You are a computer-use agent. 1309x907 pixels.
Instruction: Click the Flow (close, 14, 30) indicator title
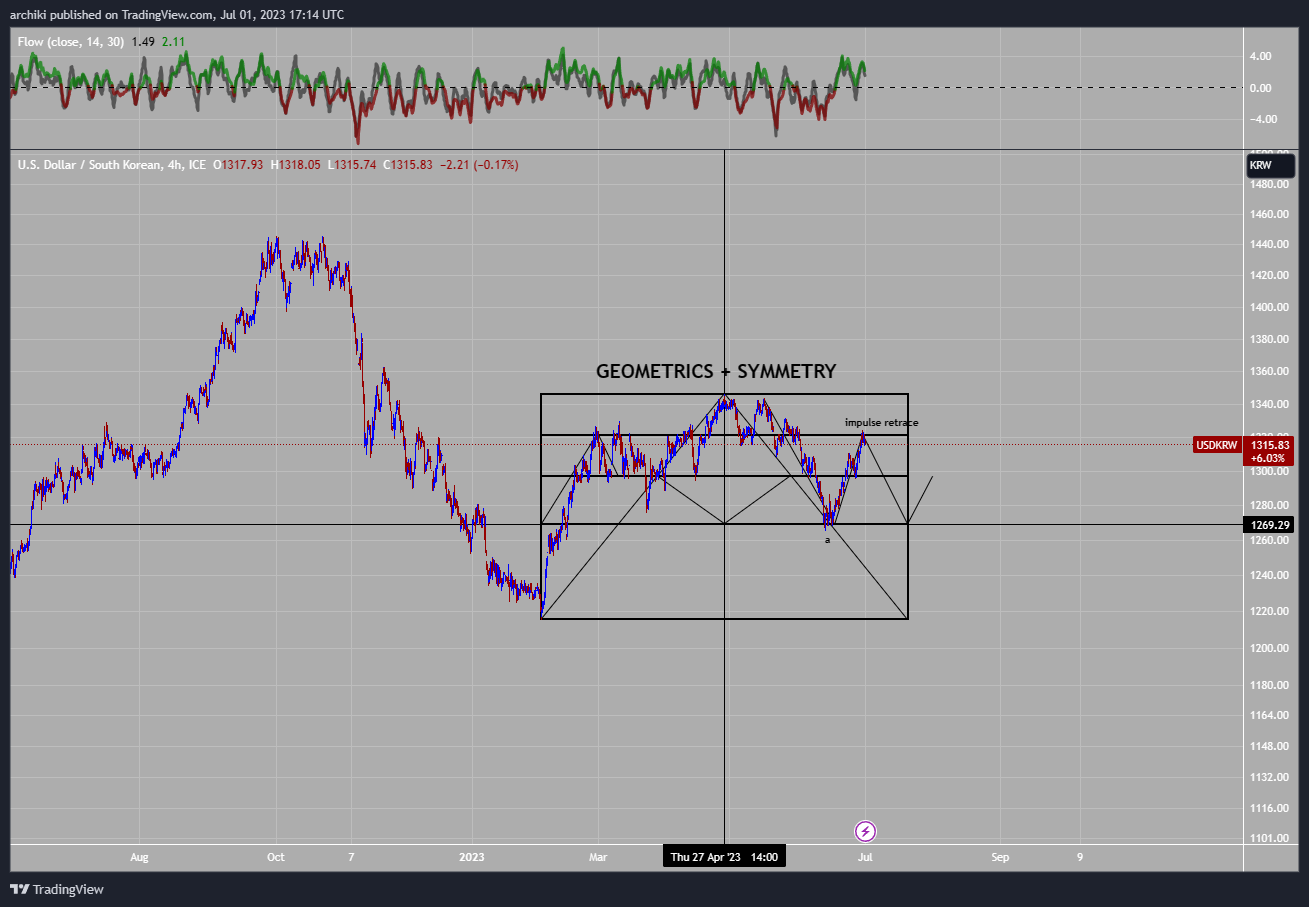70,41
